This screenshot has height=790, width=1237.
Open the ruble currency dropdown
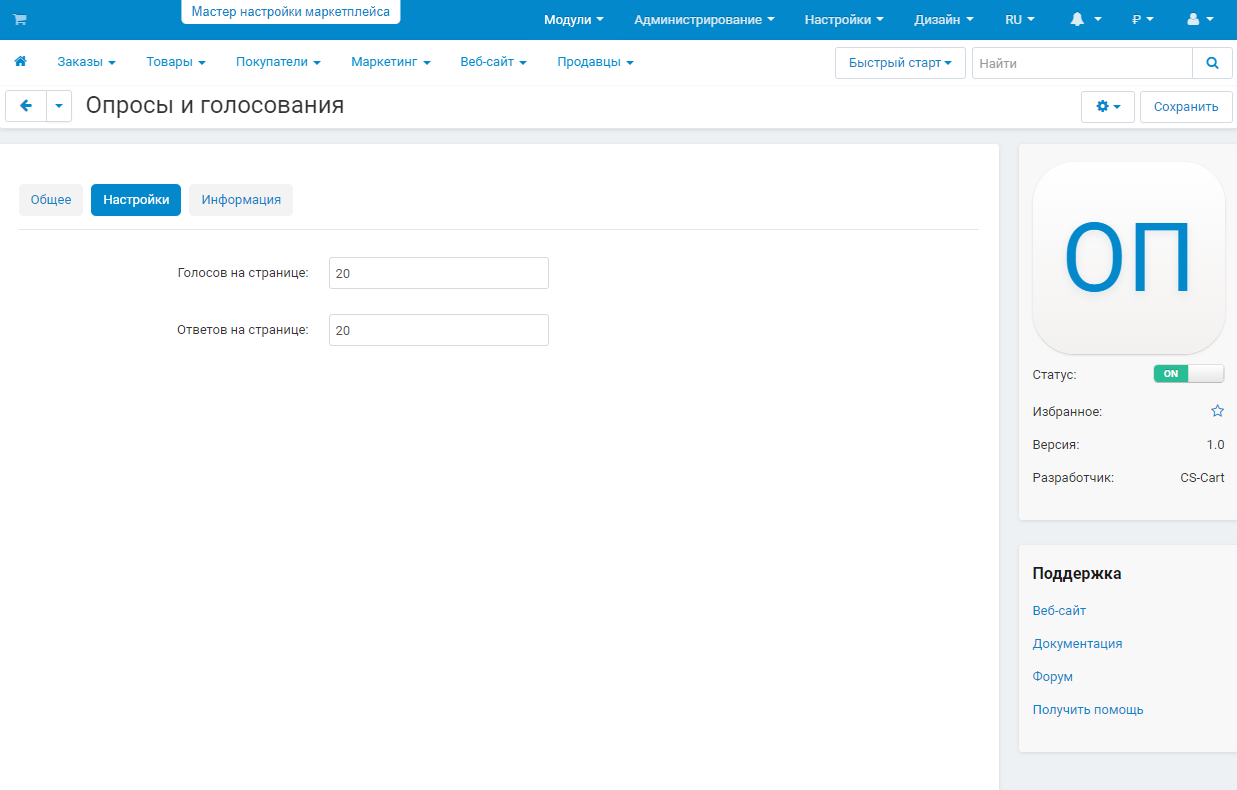click(x=1142, y=19)
